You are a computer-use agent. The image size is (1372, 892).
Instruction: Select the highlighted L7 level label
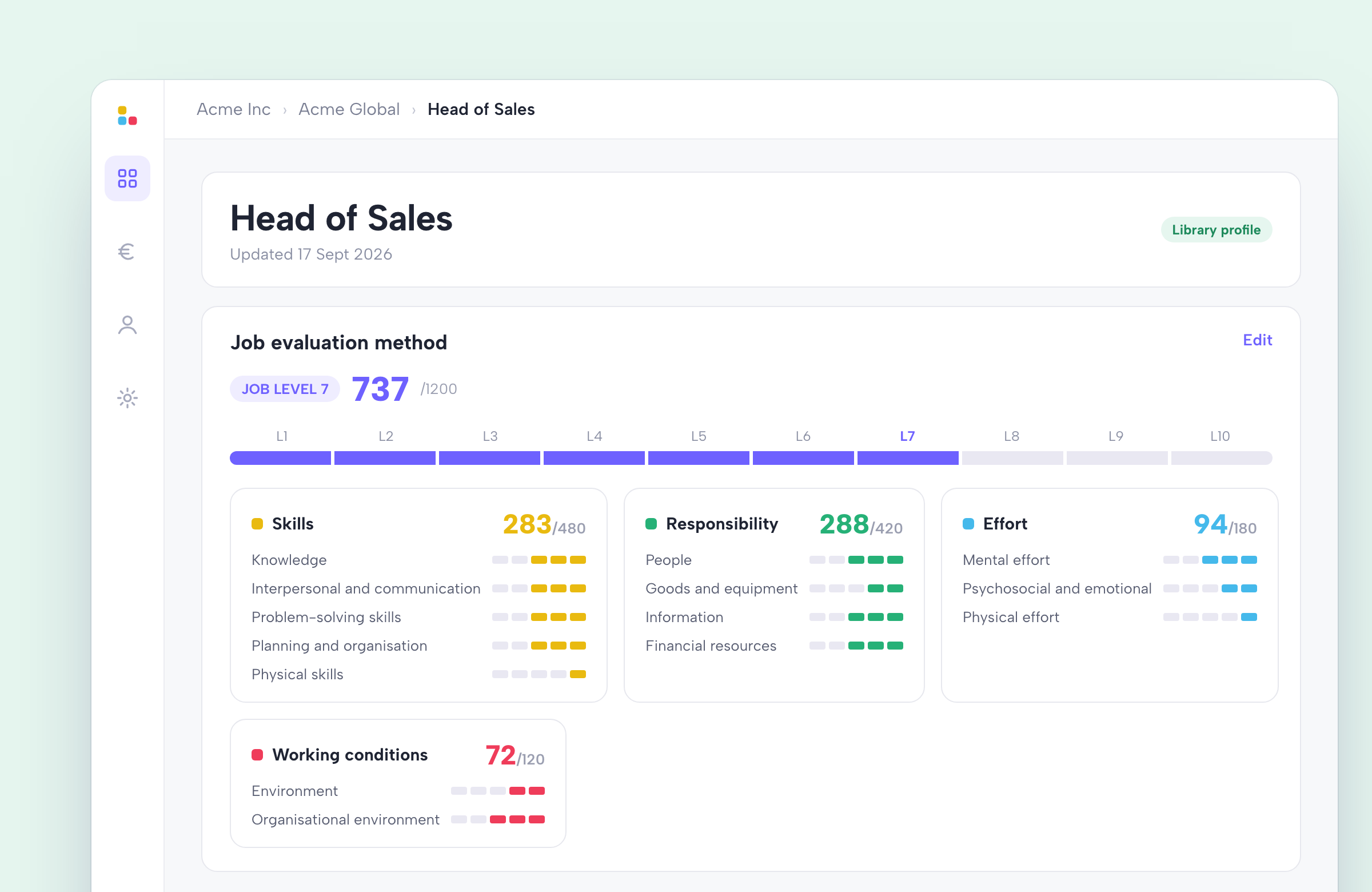click(x=907, y=436)
